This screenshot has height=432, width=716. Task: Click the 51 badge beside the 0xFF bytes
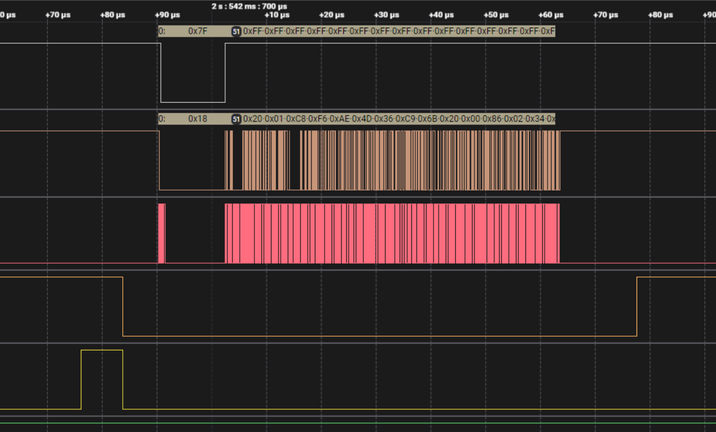tap(237, 32)
